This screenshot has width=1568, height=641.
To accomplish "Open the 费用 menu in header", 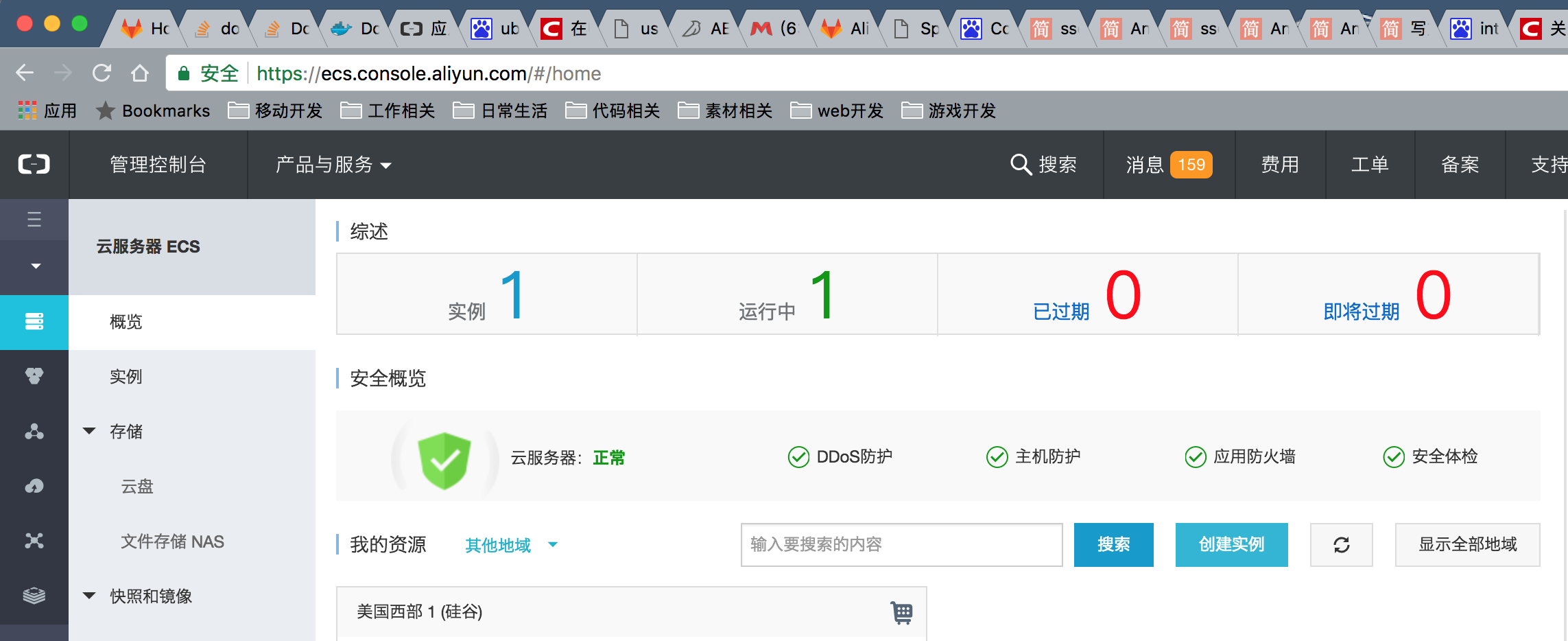I will (x=1280, y=165).
